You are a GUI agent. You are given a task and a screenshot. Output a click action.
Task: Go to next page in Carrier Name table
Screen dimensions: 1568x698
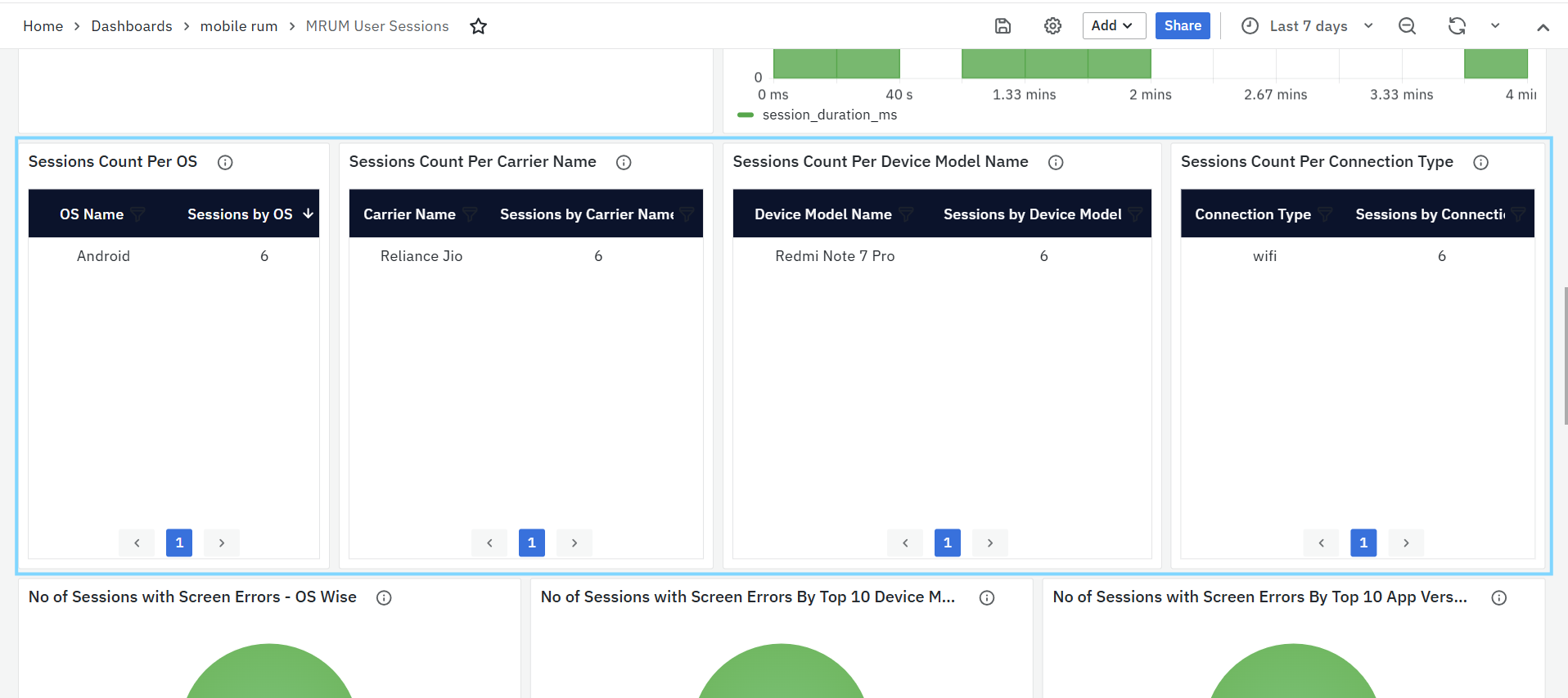[574, 543]
